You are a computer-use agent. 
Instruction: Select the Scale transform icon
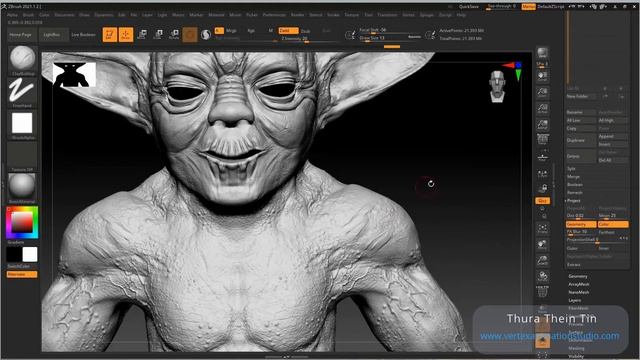pyautogui.click(x=158, y=35)
